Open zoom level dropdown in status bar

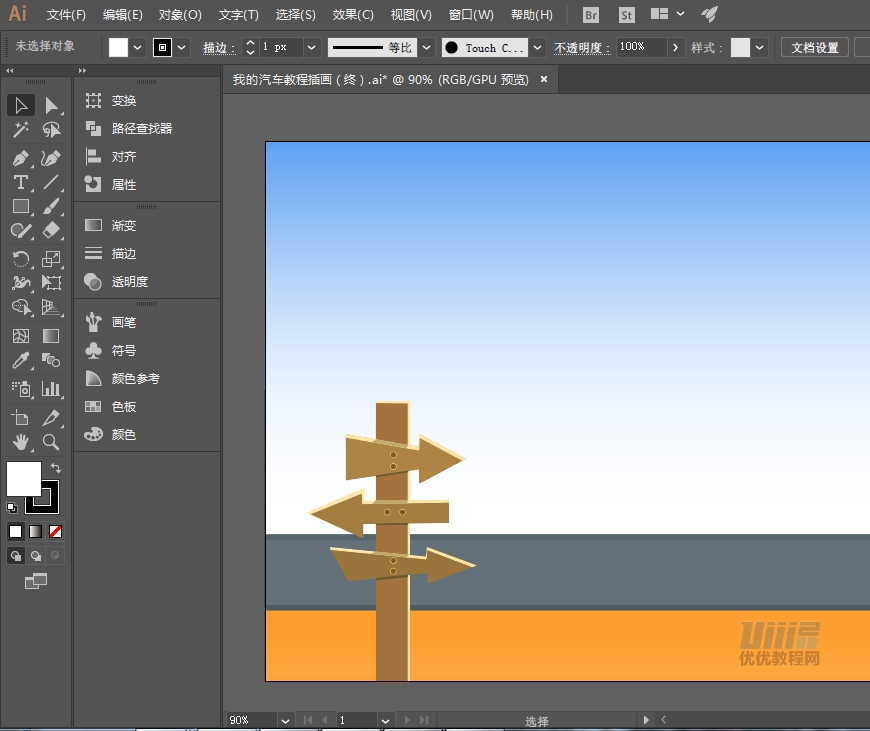[285, 720]
